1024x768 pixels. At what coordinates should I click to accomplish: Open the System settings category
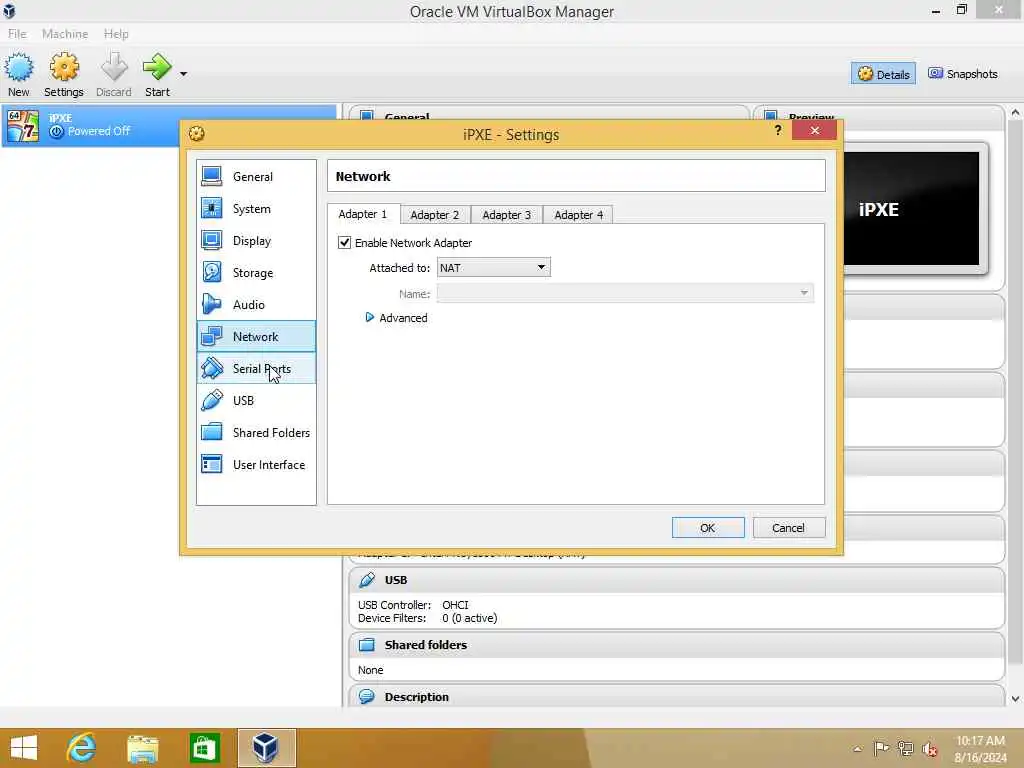coord(256,208)
